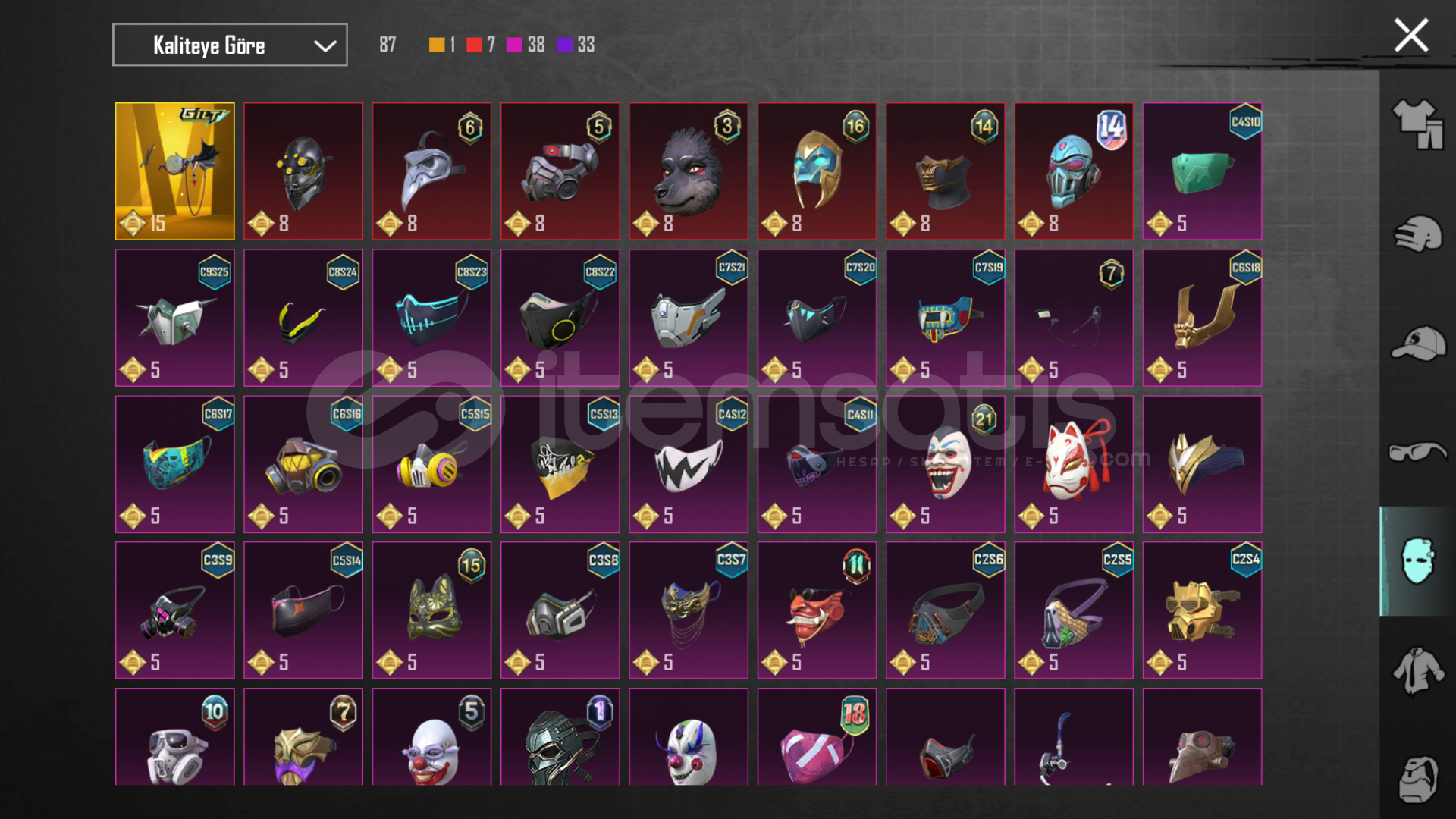
Task: Select the face mask category
Action: tap(1417, 561)
